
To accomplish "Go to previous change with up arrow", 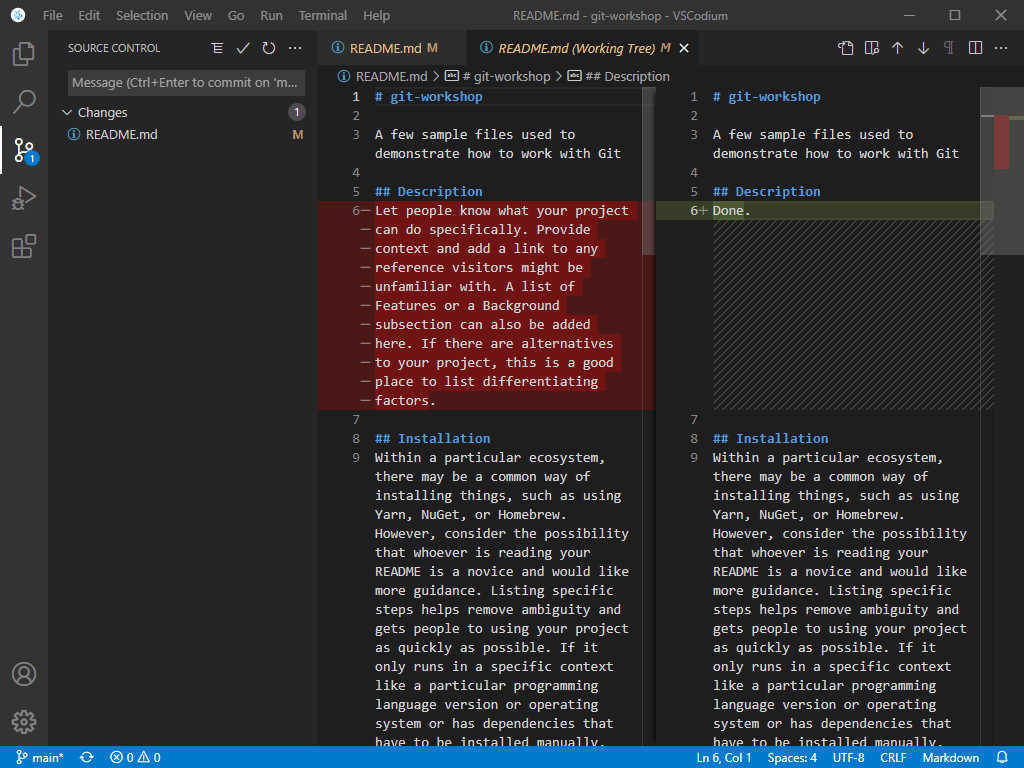I will coord(897,48).
